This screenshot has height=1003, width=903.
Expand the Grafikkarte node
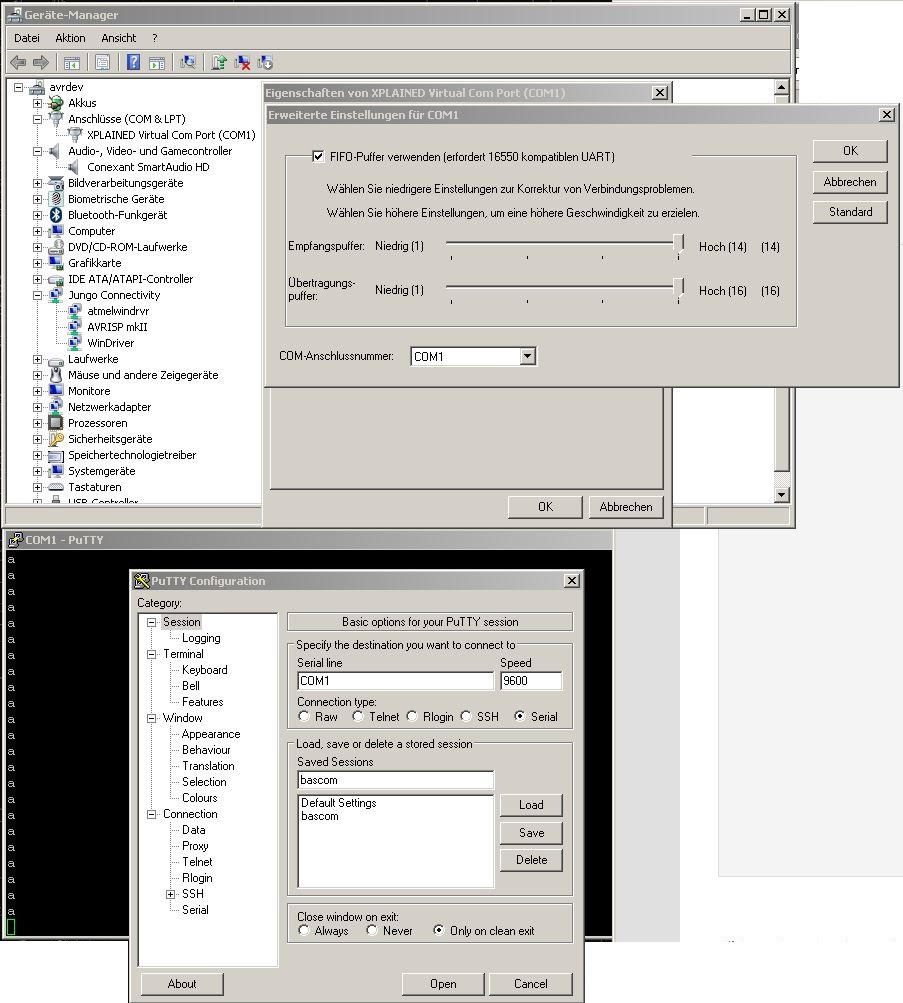38,263
